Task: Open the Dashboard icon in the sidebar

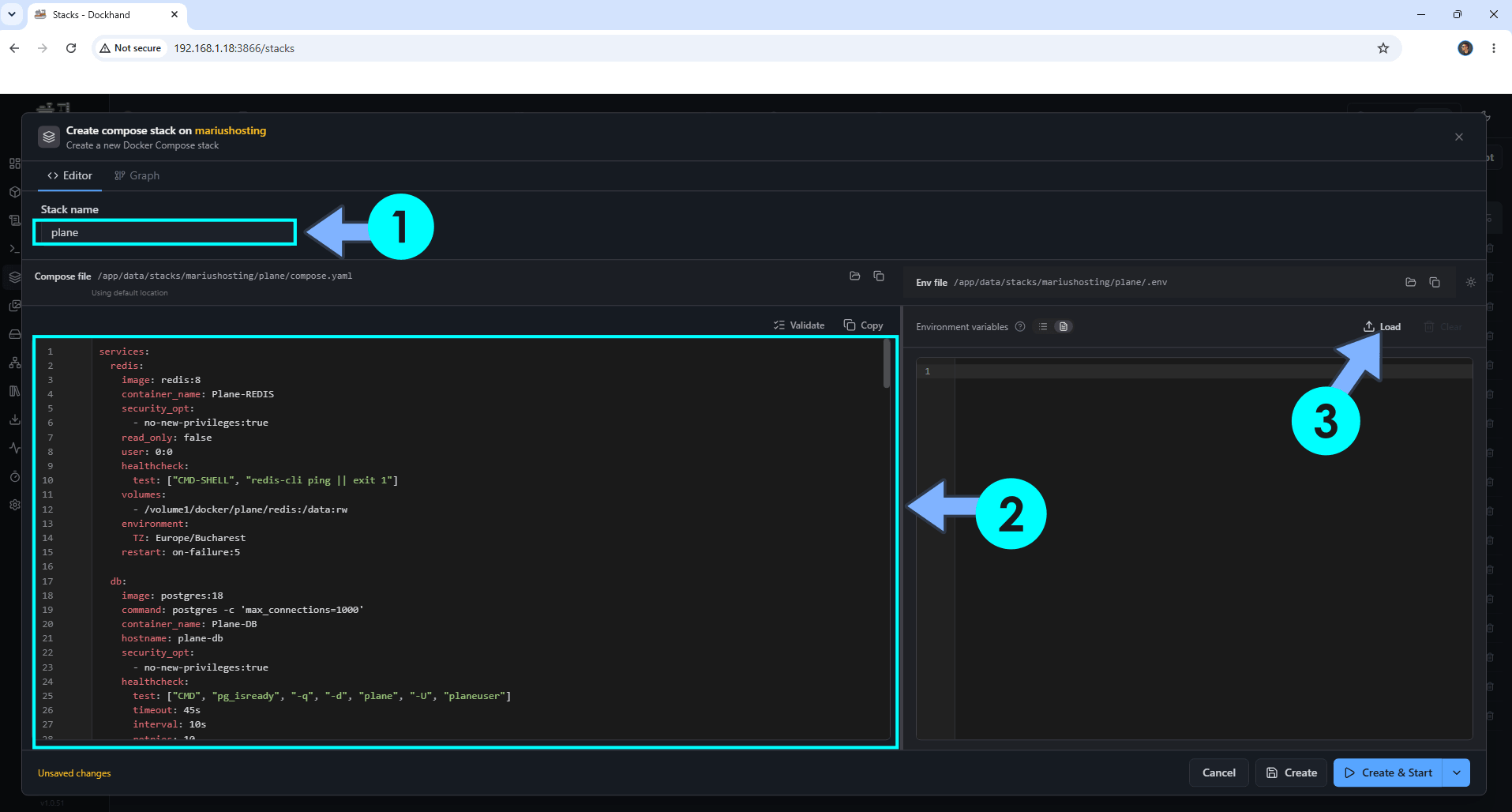Action: pos(14,164)
